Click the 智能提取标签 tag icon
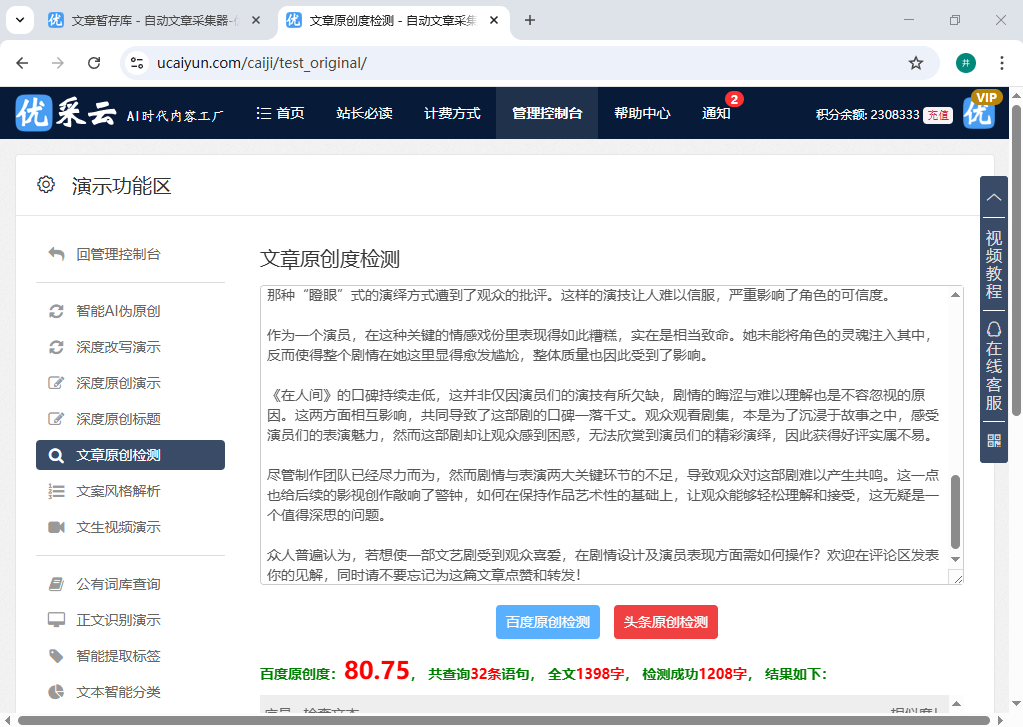 pos(57,655)
